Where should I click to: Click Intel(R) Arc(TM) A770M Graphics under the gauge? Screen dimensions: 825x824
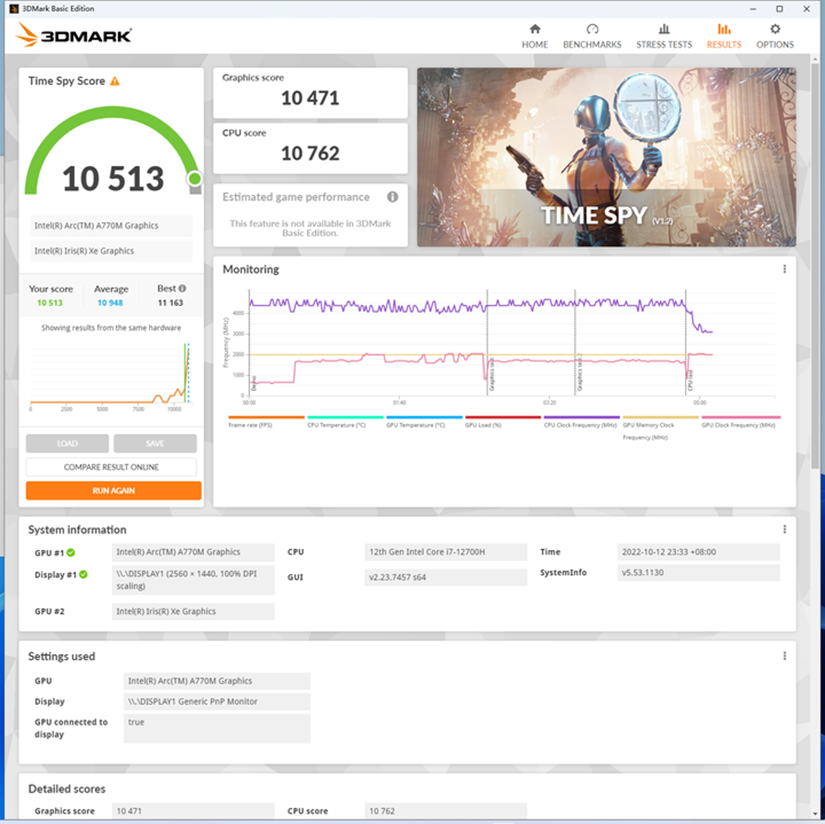click(111, 225)
